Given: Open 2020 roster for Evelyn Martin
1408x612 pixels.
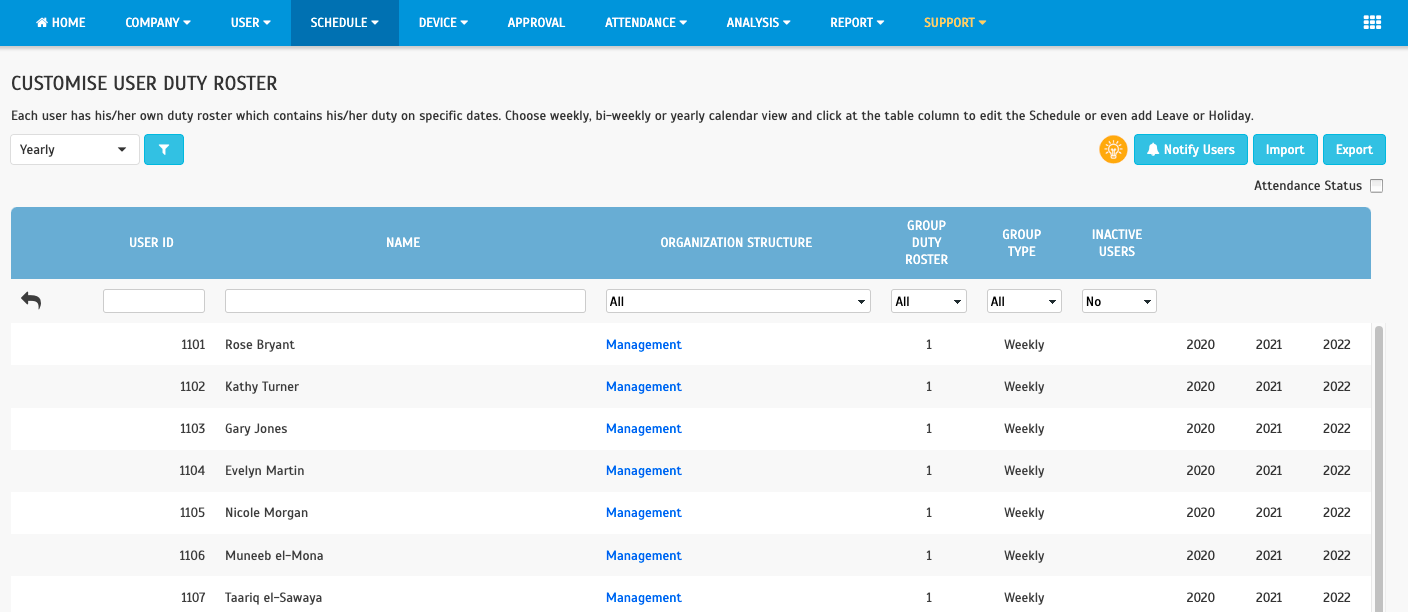Looking at the screenshot, I should [x=1200, y=470].
